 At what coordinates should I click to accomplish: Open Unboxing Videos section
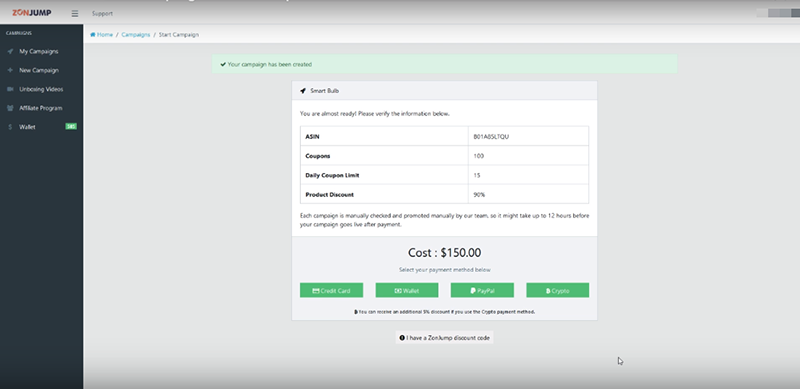click(41, 89)
